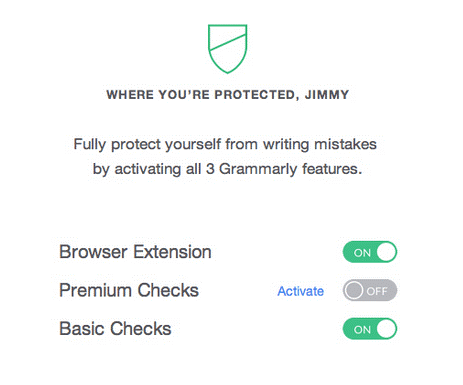Click the name JIMMY in the heading
This screenshot has height=385, width=463.
tap(327, 95)
